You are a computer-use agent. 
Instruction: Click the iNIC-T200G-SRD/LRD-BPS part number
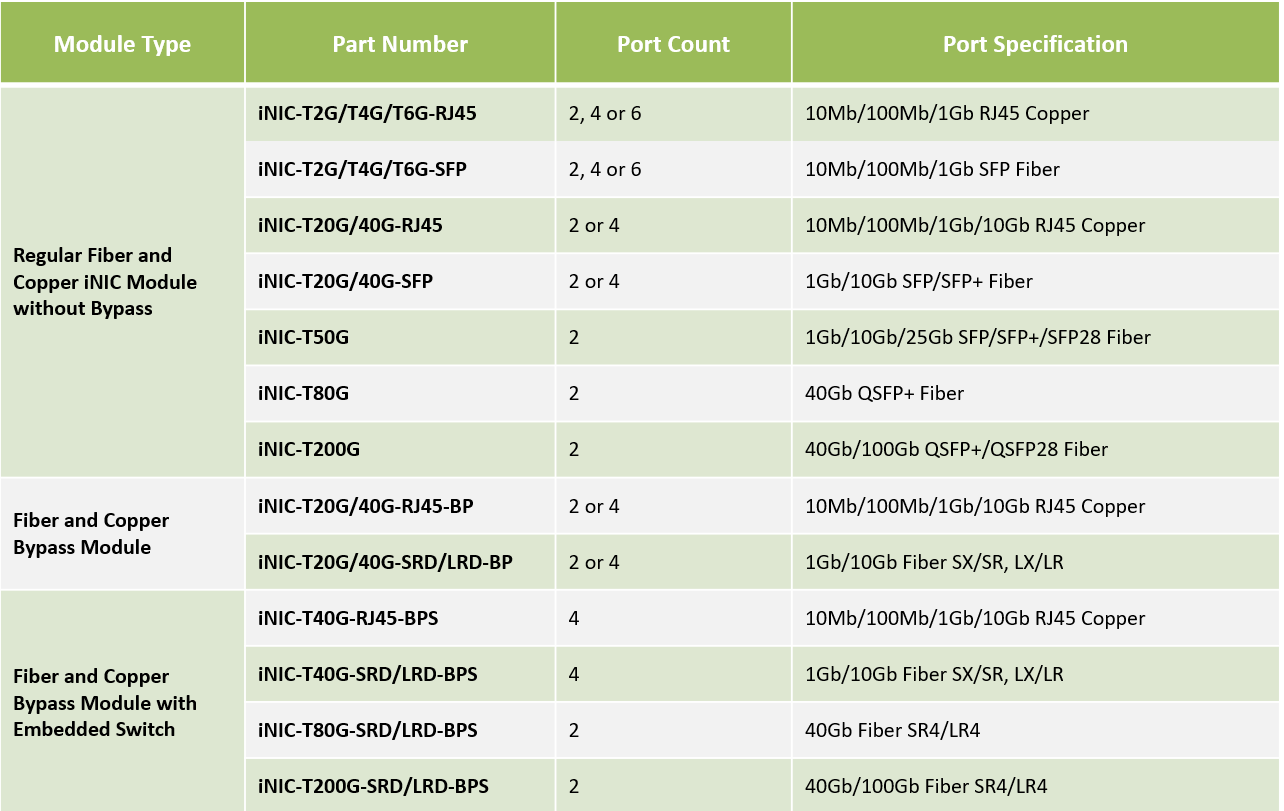373,786
